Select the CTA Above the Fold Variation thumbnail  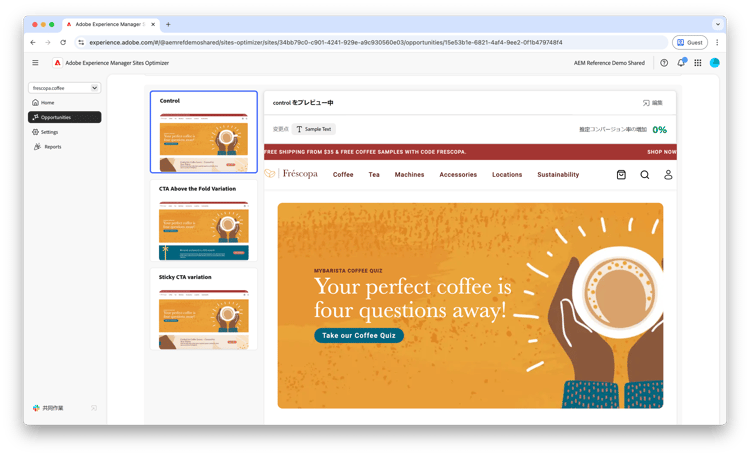pos(204,221)
